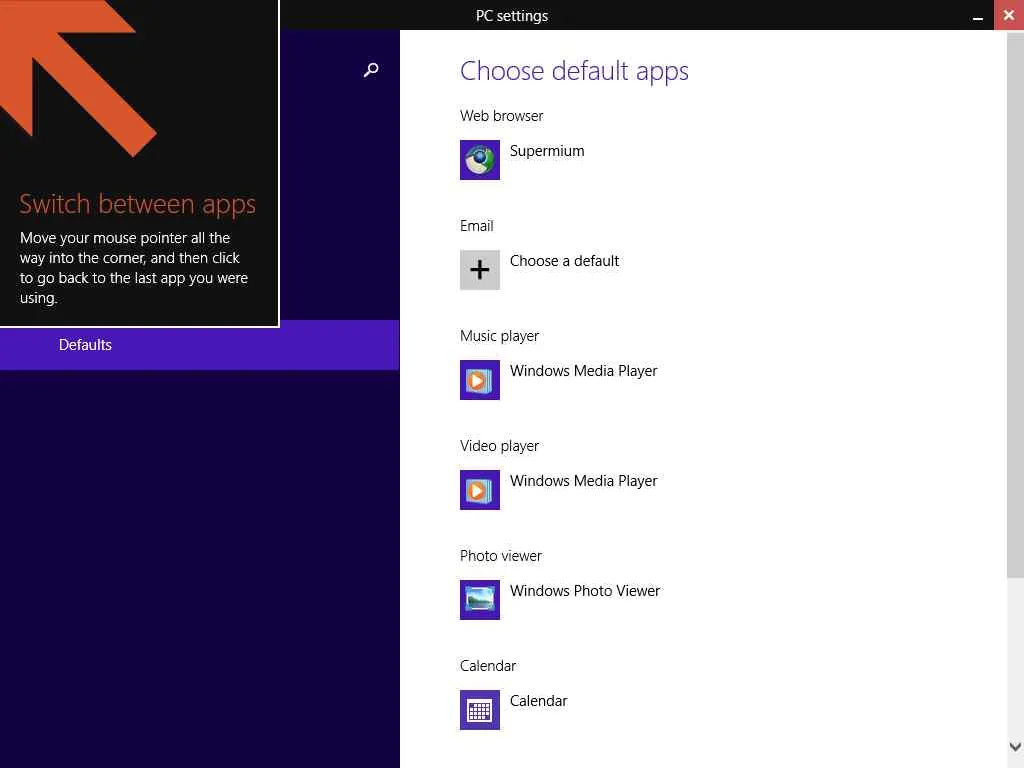The image size is (1024, 768).
Task: Select the Defaults item in the sidebar
Action: pyautogui.click(x=199, y=345)
